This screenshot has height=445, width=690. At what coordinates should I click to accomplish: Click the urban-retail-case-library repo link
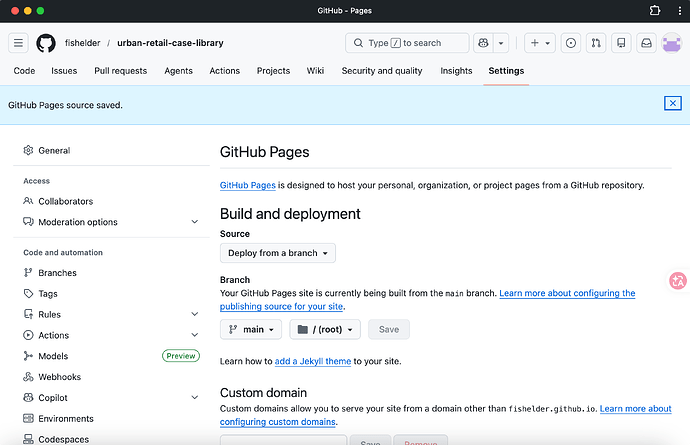pyautogui.click(x=170, y=43)
